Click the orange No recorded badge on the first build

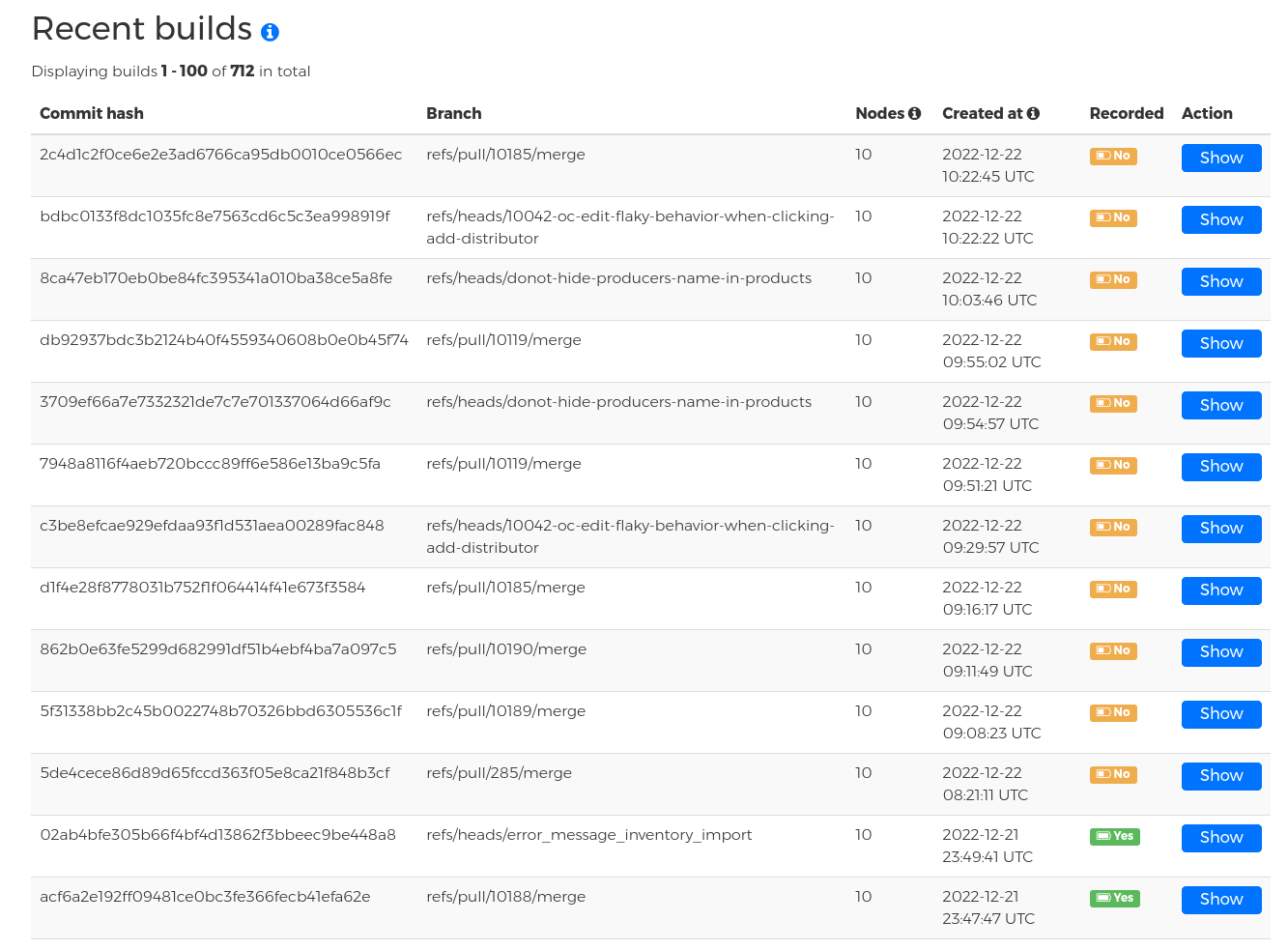pyautogui.click(x=1112, y=156)
